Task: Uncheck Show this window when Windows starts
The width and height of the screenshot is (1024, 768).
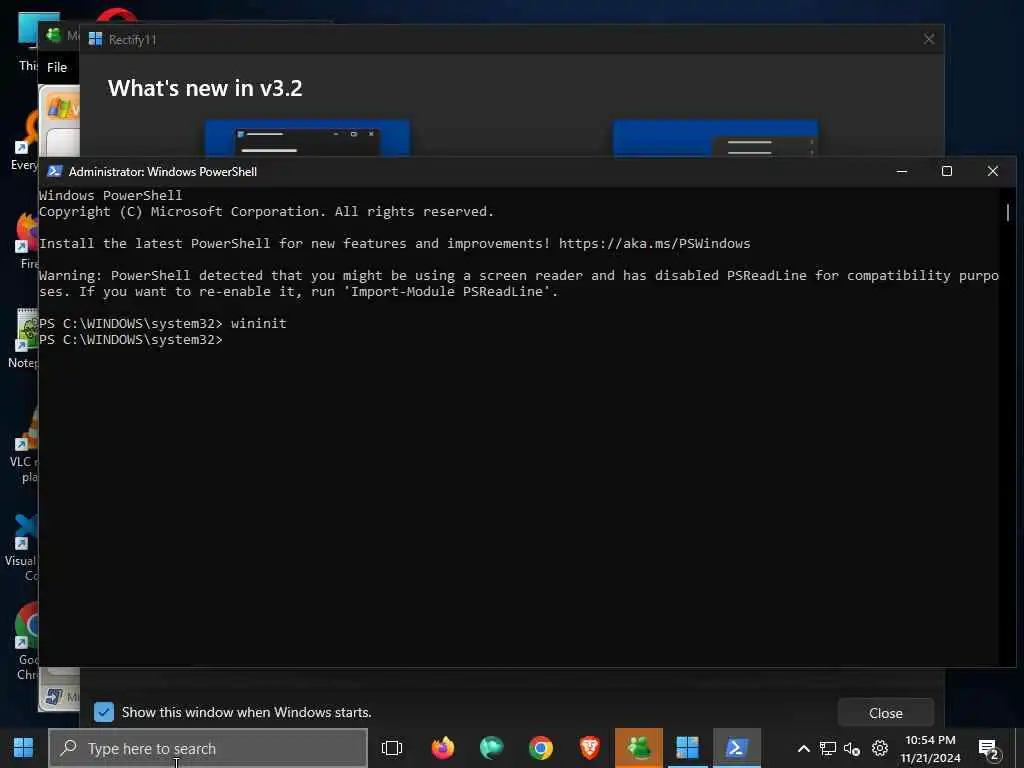Action: pos(104,712)
